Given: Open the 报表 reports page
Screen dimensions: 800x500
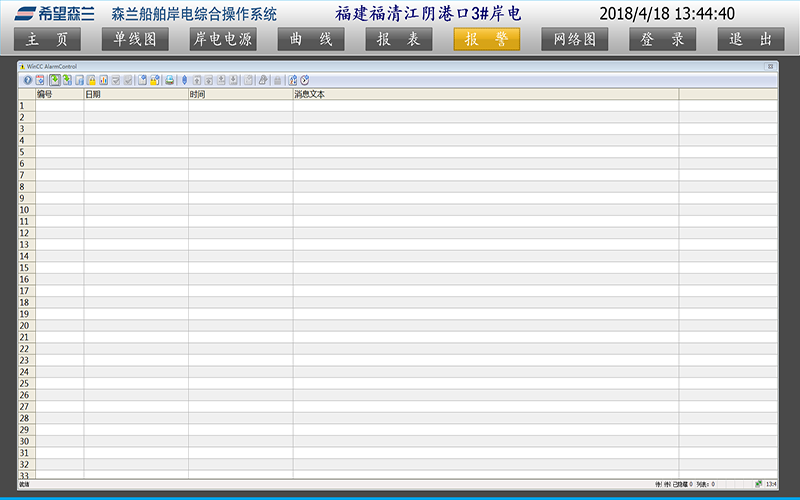Looking at the screenshot, I should tap(399, 39).
